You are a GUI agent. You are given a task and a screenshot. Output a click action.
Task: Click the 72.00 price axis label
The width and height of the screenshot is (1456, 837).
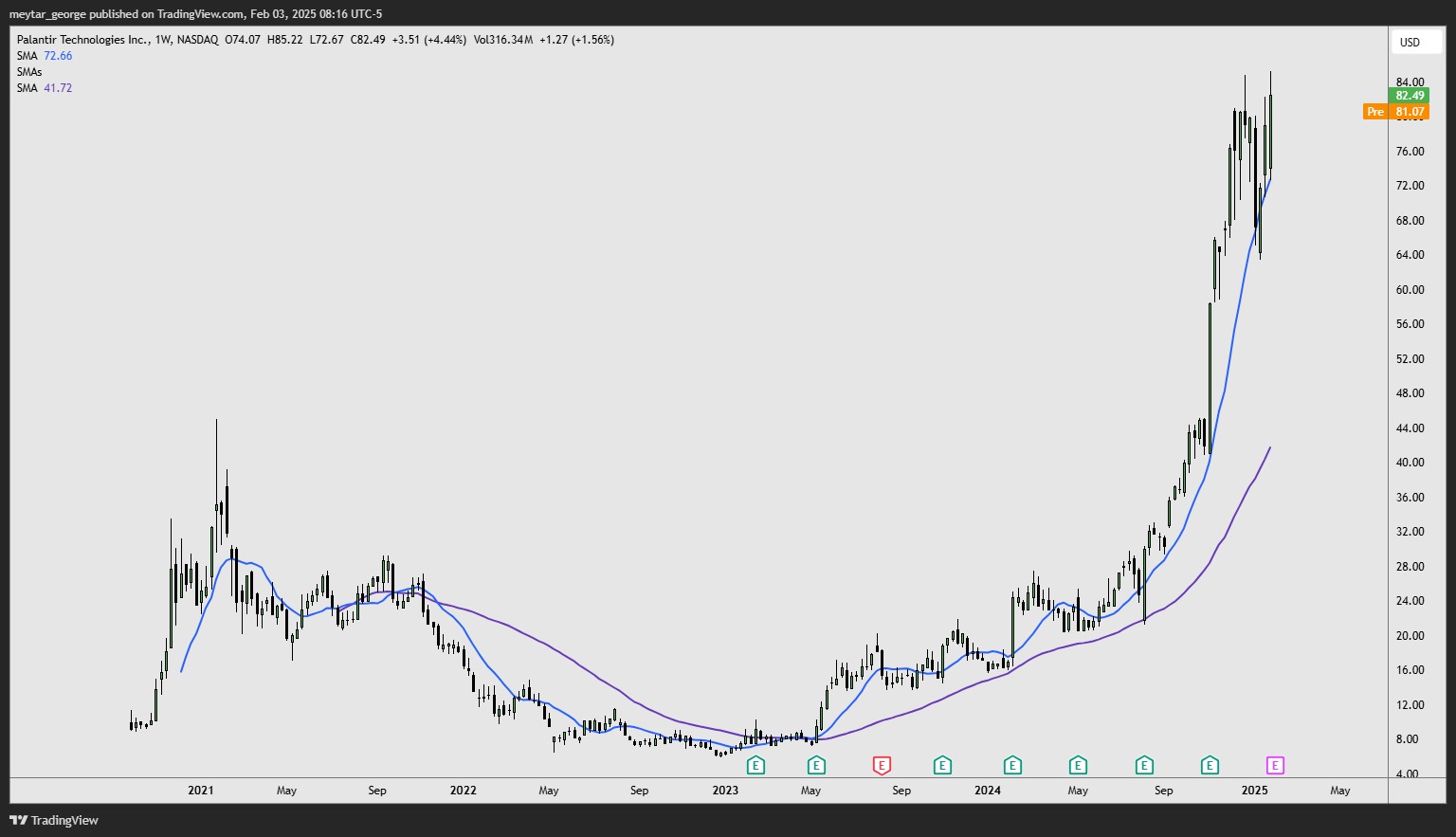point(1410,186)
